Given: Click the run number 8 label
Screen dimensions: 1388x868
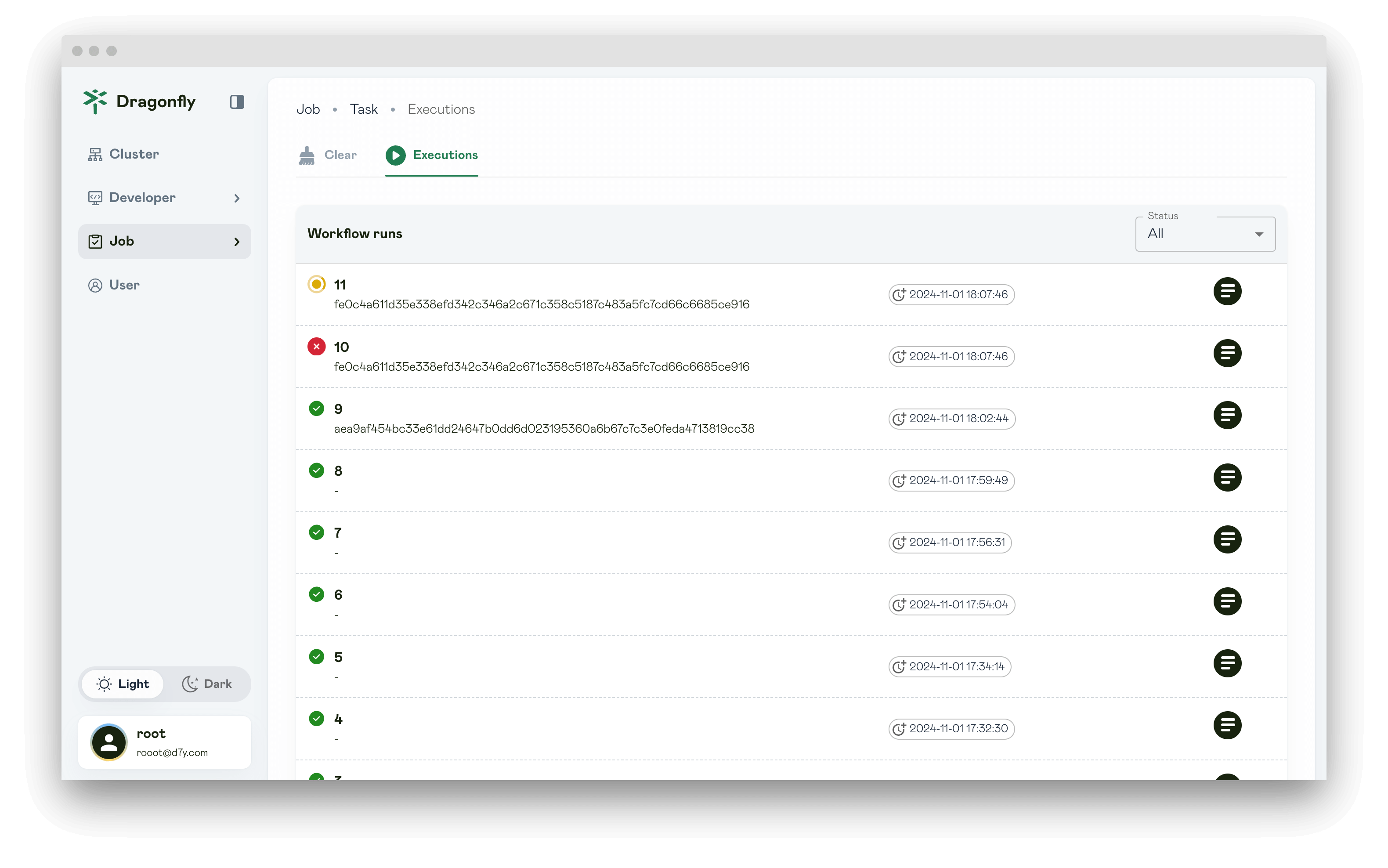Looking at the screenshot, I should (338, 471).
